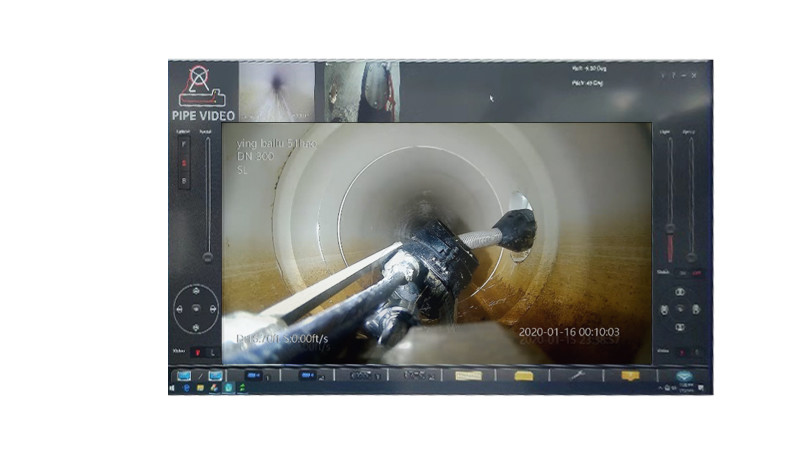Click up arrow on left crawler direction pad
This screenshot has width=800, height=450.
(x=196, y=291)
